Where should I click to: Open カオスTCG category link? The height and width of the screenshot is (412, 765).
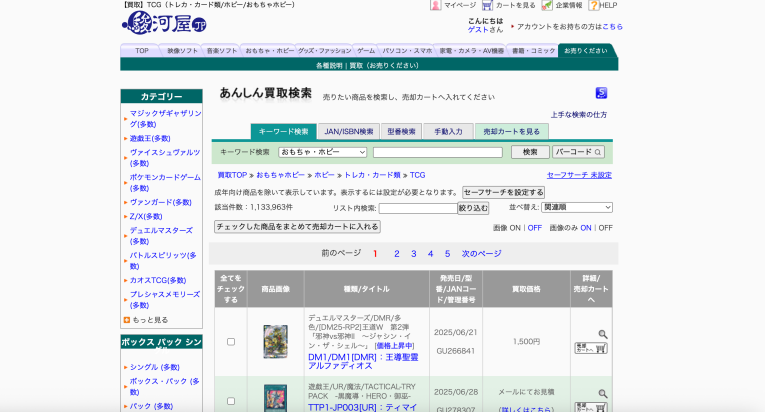click(158, 281)
